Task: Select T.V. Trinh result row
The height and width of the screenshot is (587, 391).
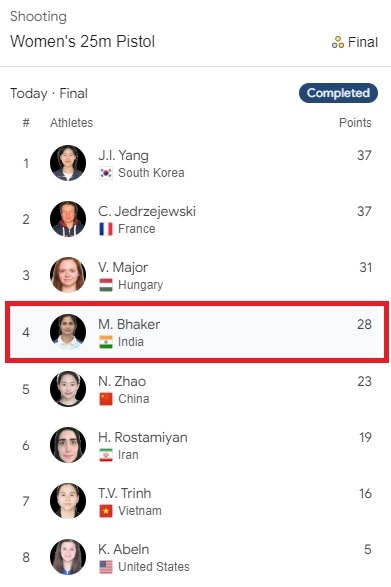Action: coord(196,501)
